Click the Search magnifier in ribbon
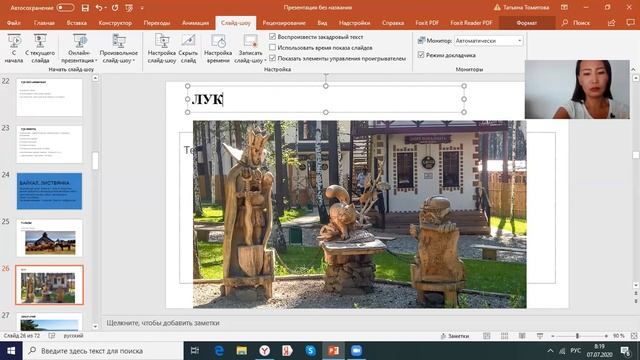The height and width of the screenshot is (360, 640). coord(565,23)
